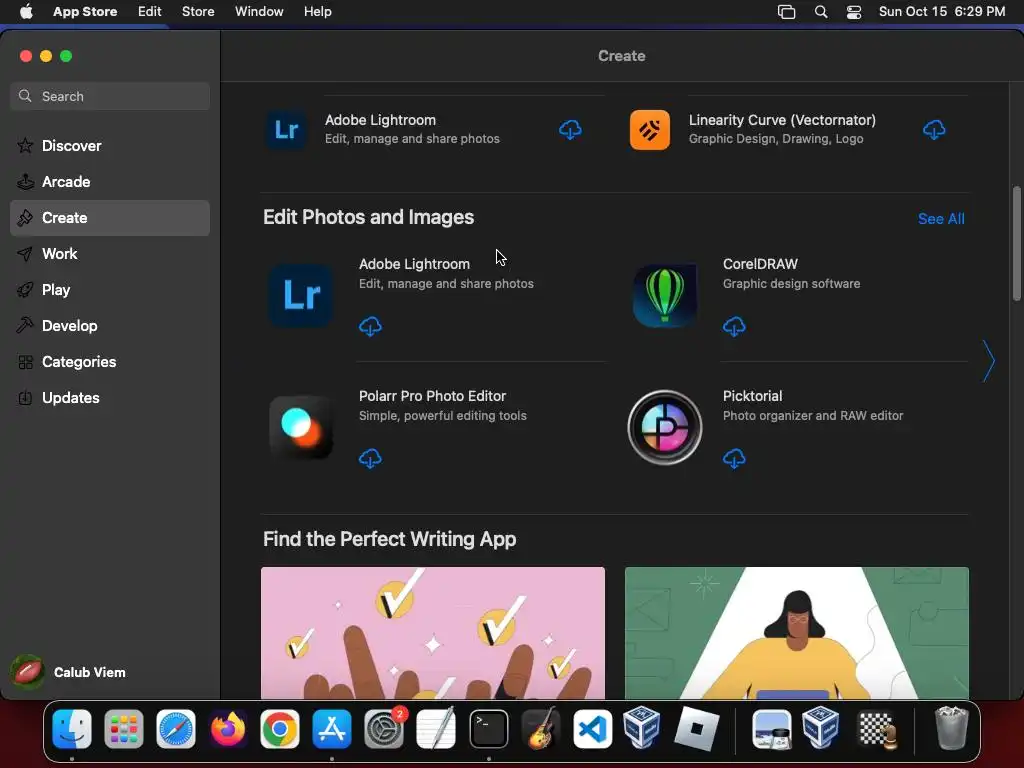Image resolution: width=1024 pixels, height=768 pixels.
Task: Click the App Store icon in the Dock
Action: (x=332, y=729)
